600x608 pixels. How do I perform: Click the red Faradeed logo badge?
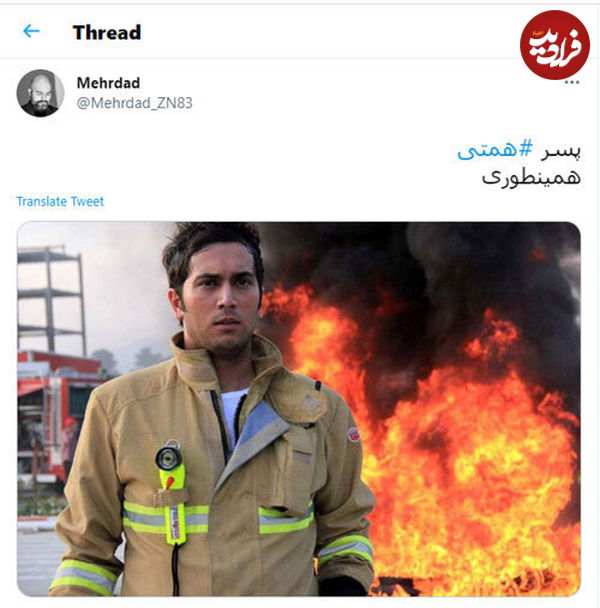555,45
